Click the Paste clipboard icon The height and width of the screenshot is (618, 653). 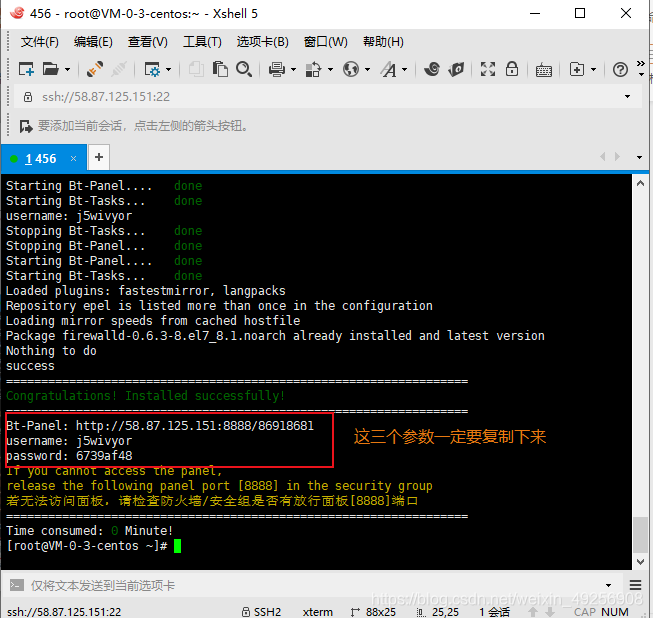click(x=220, y=69)
